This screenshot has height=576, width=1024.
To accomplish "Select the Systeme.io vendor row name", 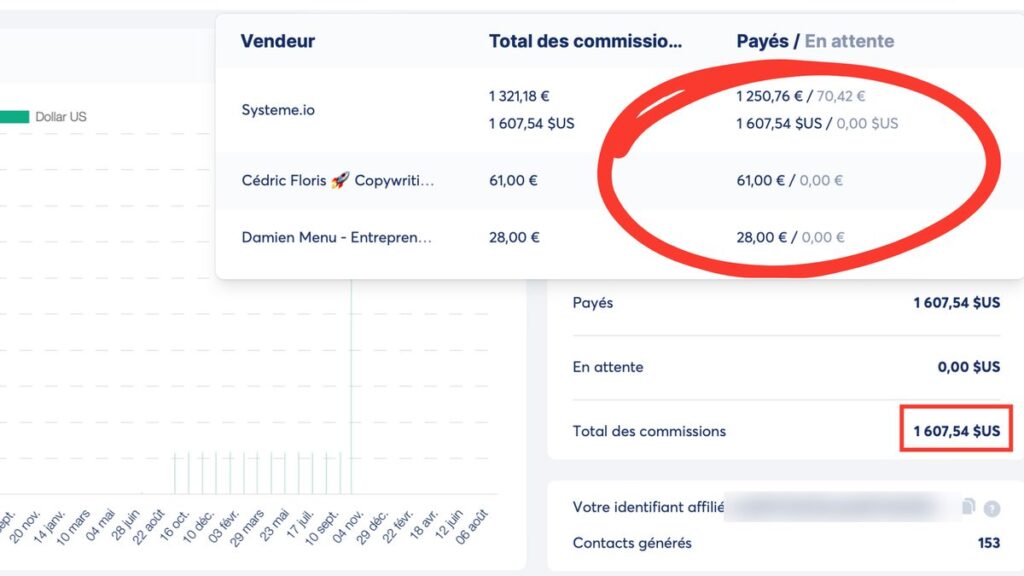I will 278,110.
